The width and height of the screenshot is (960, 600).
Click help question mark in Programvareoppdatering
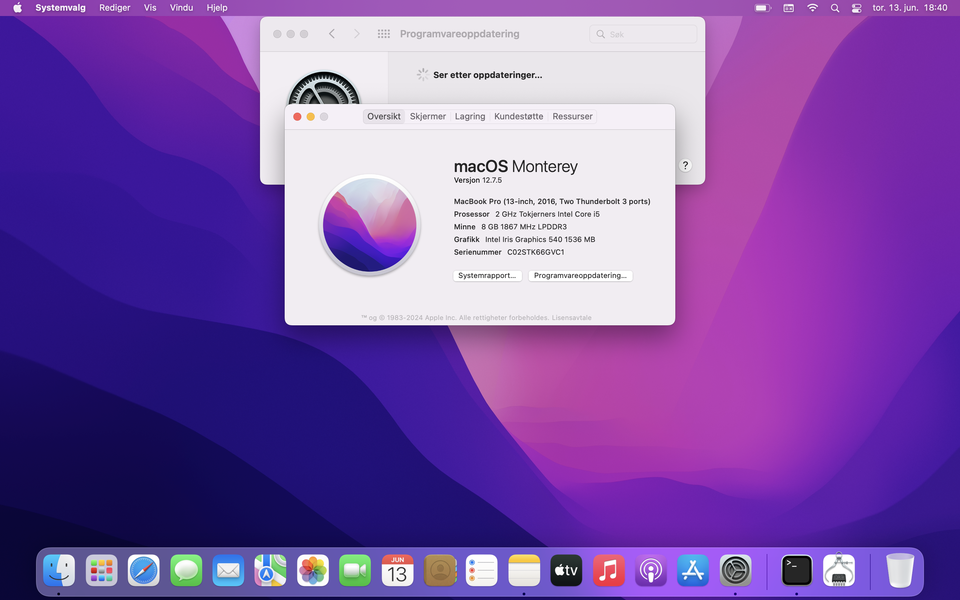point(685,165)
